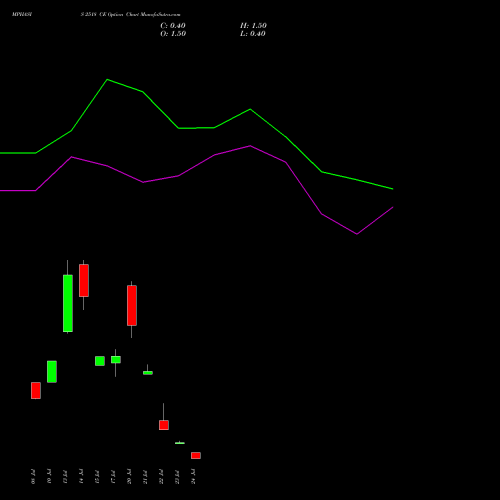Click the purple line's lowest trough point
Viewport: 500px width, 500px height.
[x=357, y=234]
